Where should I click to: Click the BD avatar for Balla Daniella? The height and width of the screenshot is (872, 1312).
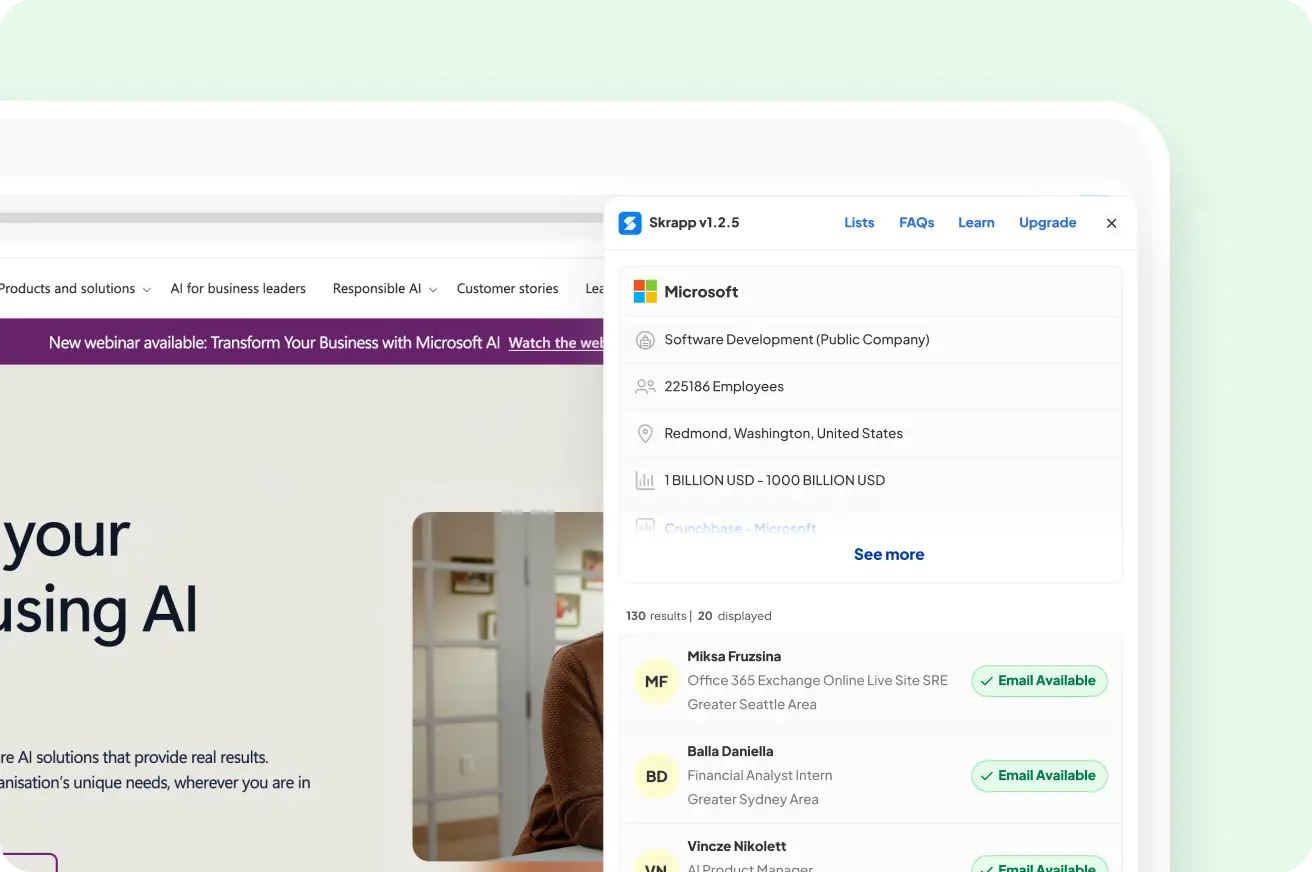point(655,776)
